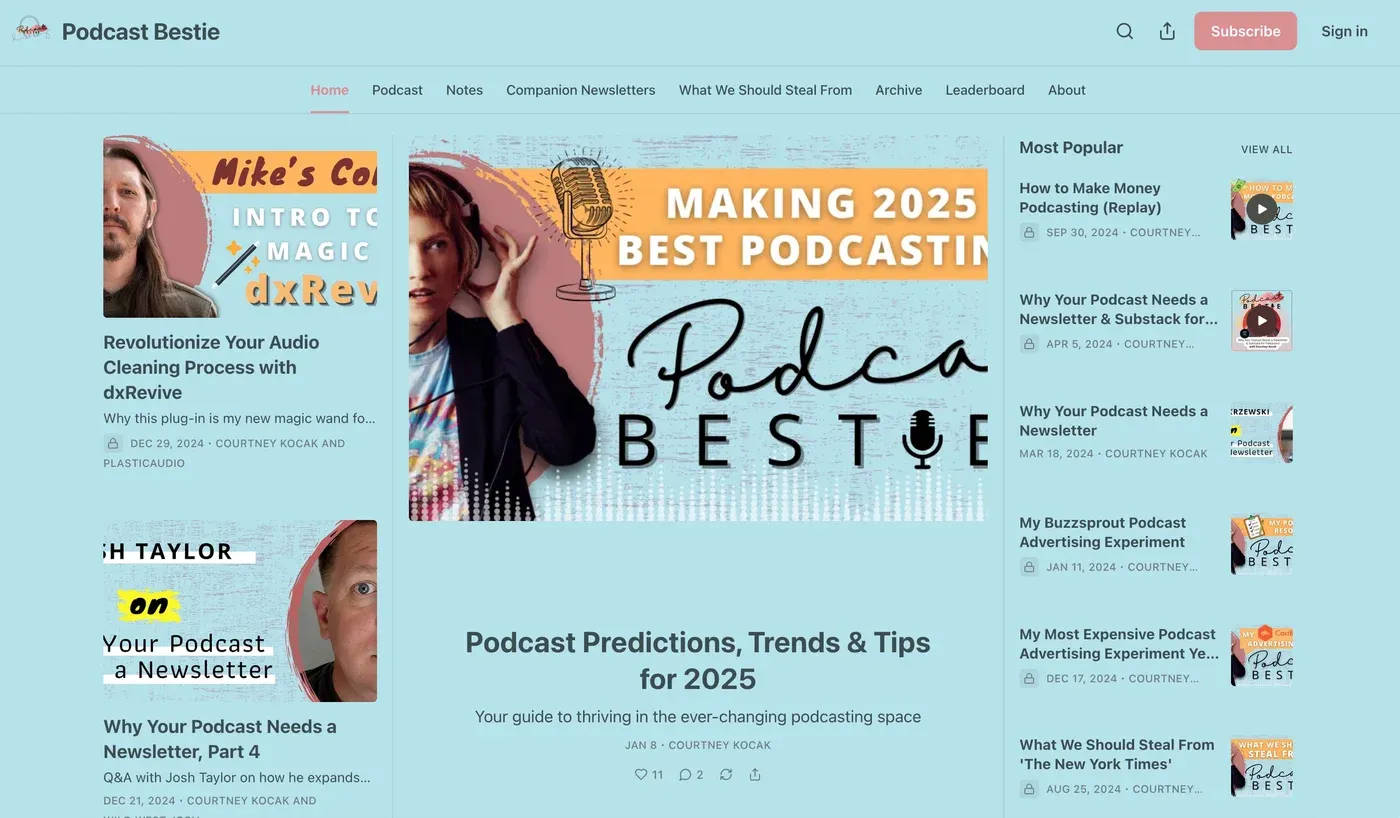Screen dimensions: 1400x818
Task: Open comments on Podcast Predictions post
Action: click(685, 774)
